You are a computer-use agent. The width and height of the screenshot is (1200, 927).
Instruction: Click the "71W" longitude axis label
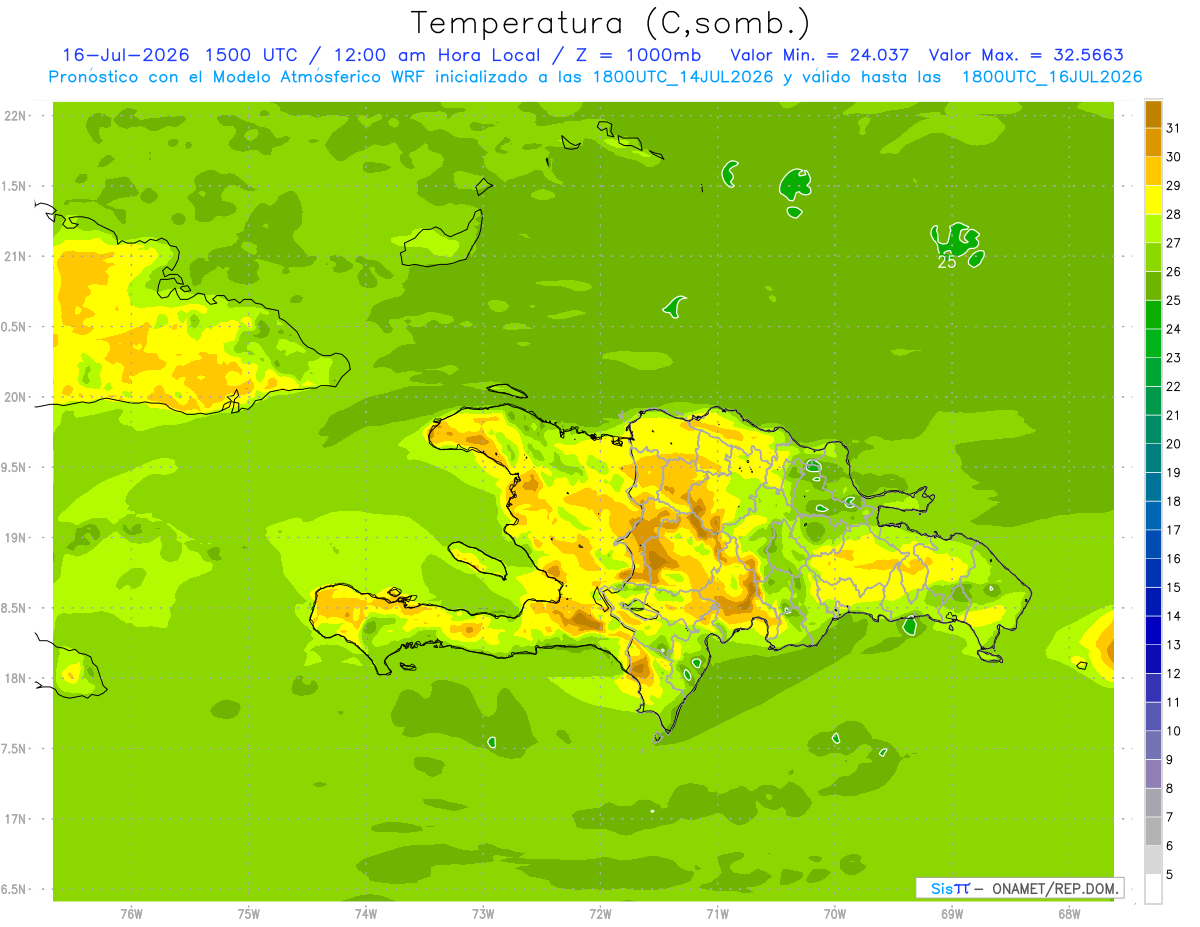[717, 914]
